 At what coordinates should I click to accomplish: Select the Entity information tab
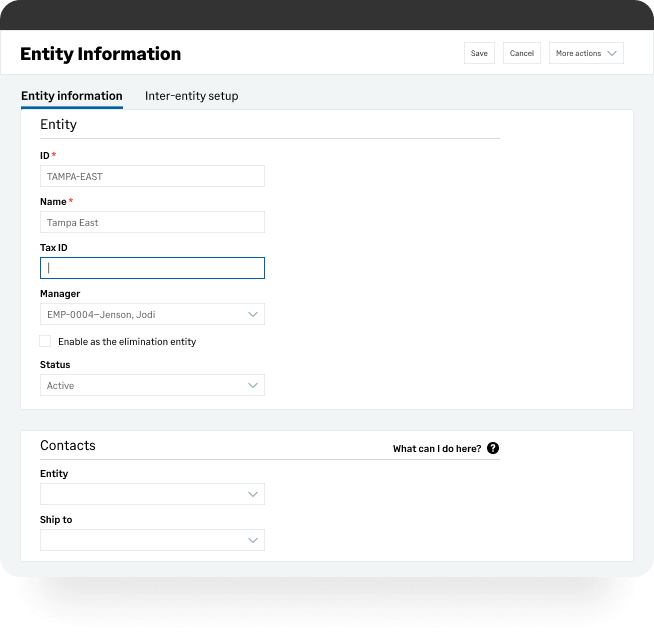(x=71, y=96)
